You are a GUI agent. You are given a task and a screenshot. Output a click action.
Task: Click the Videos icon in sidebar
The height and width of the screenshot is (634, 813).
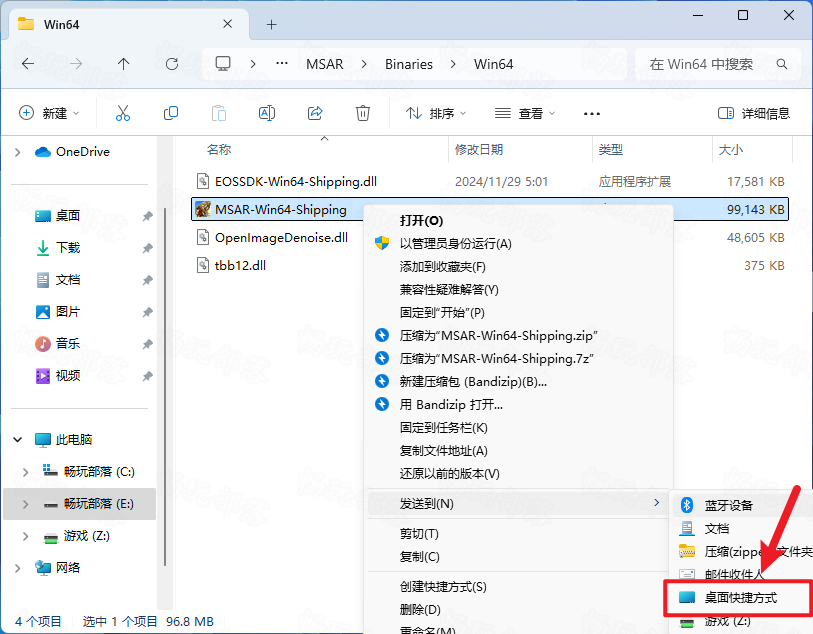[x=43, y=375]
